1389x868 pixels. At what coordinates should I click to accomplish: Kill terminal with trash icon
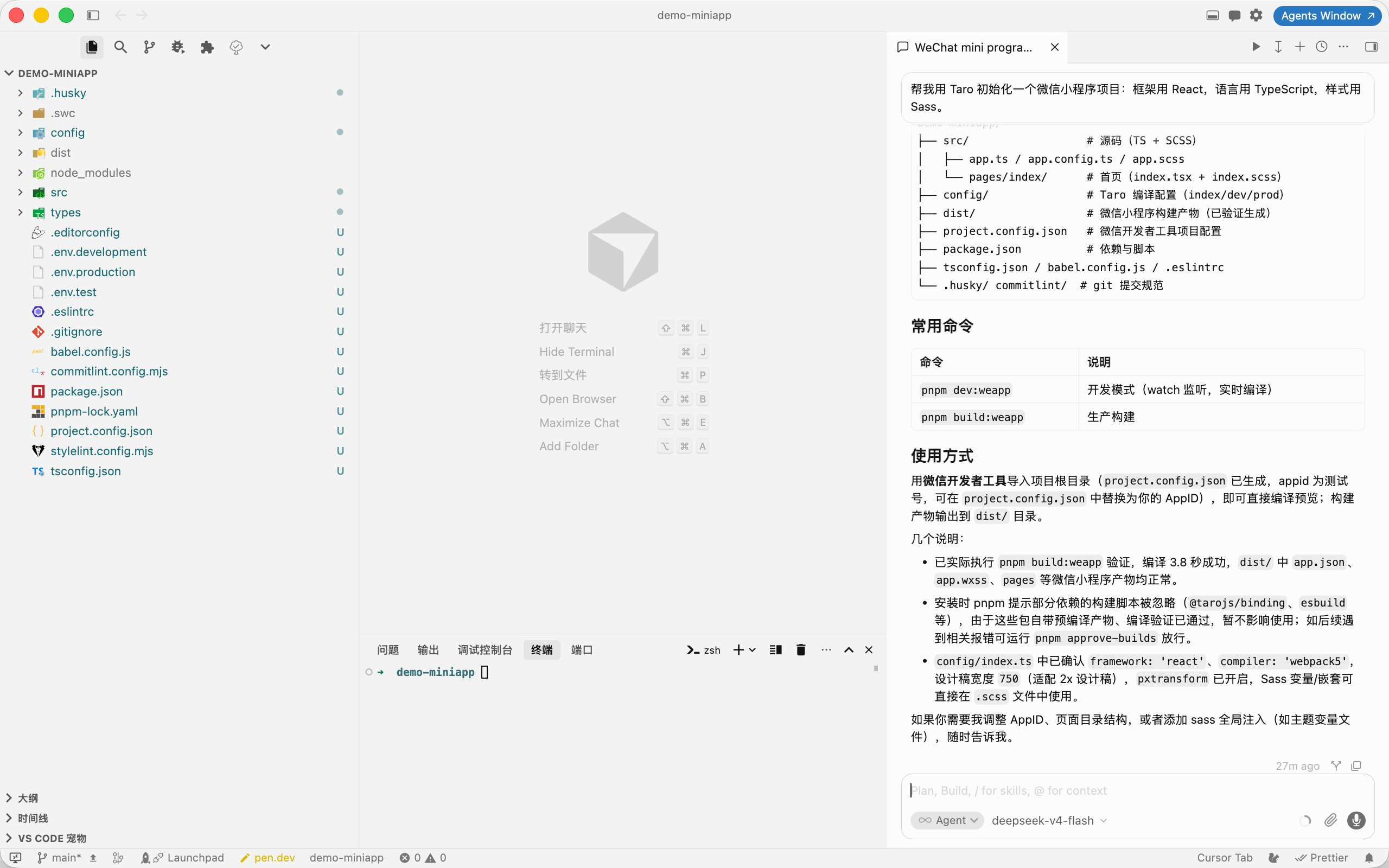[801, 650]
